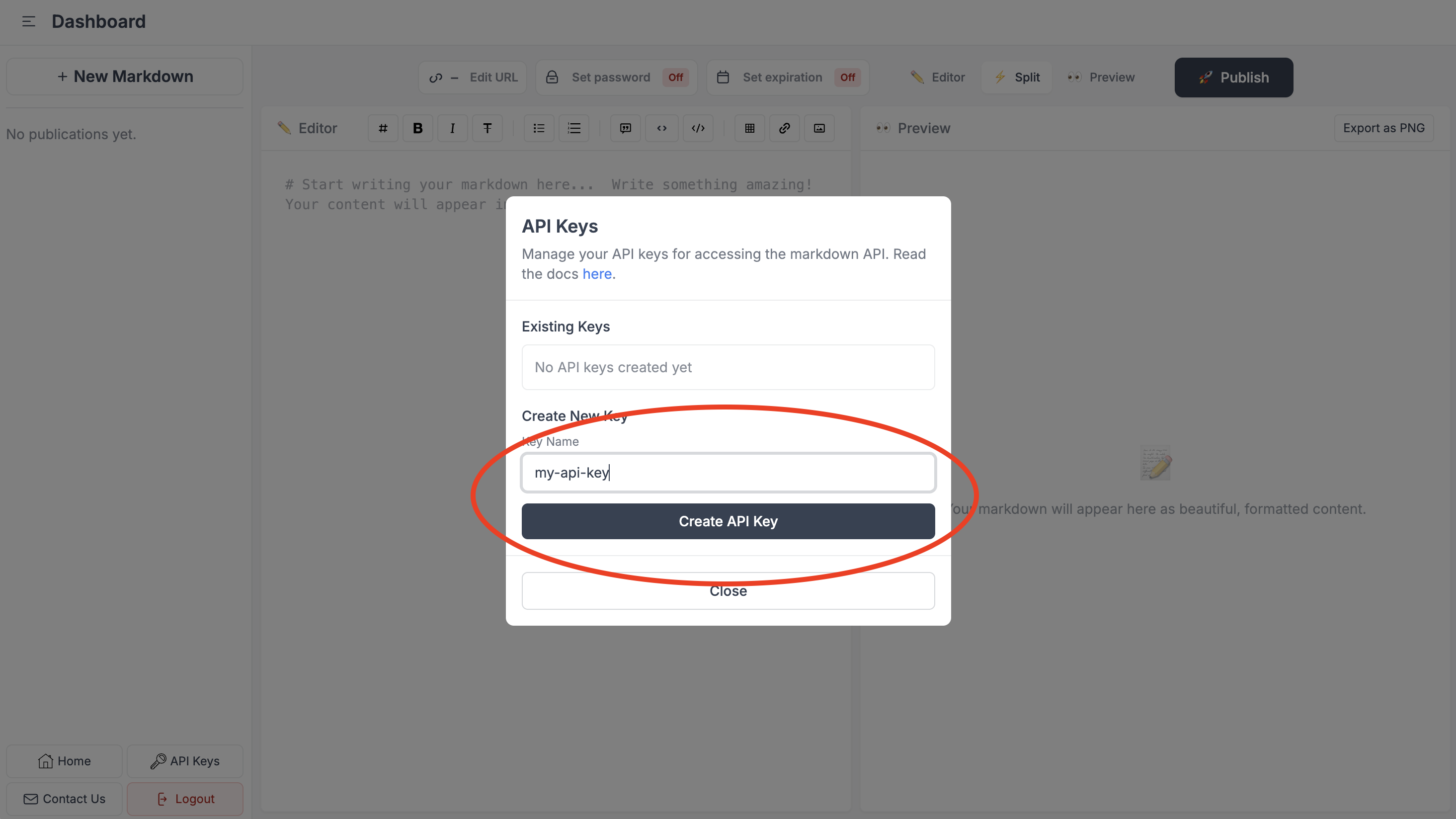
Task: Switch to Preview view tab
Action: (1101, 78)
